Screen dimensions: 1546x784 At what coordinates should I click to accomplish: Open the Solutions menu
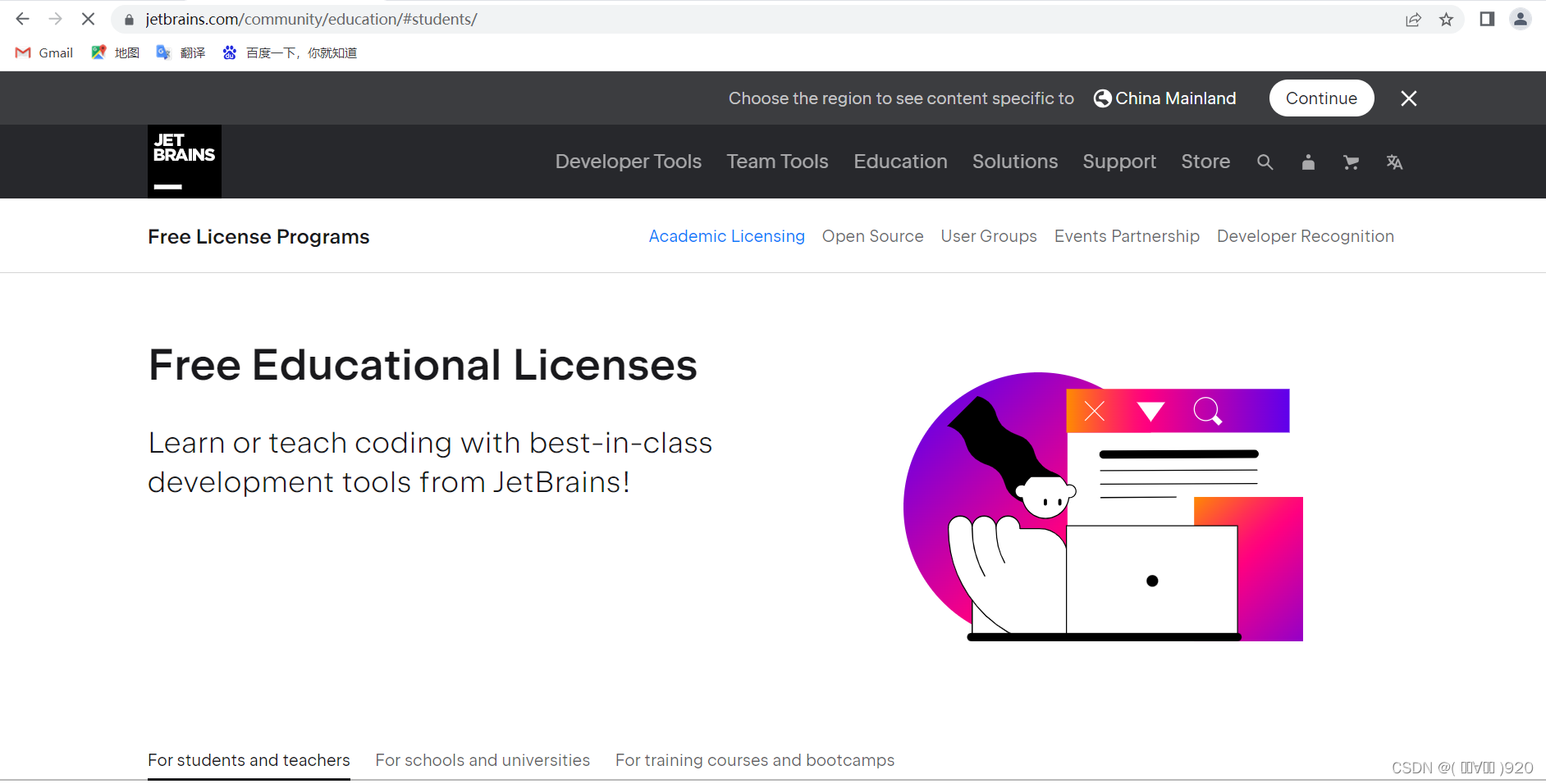coord(1015,162)
